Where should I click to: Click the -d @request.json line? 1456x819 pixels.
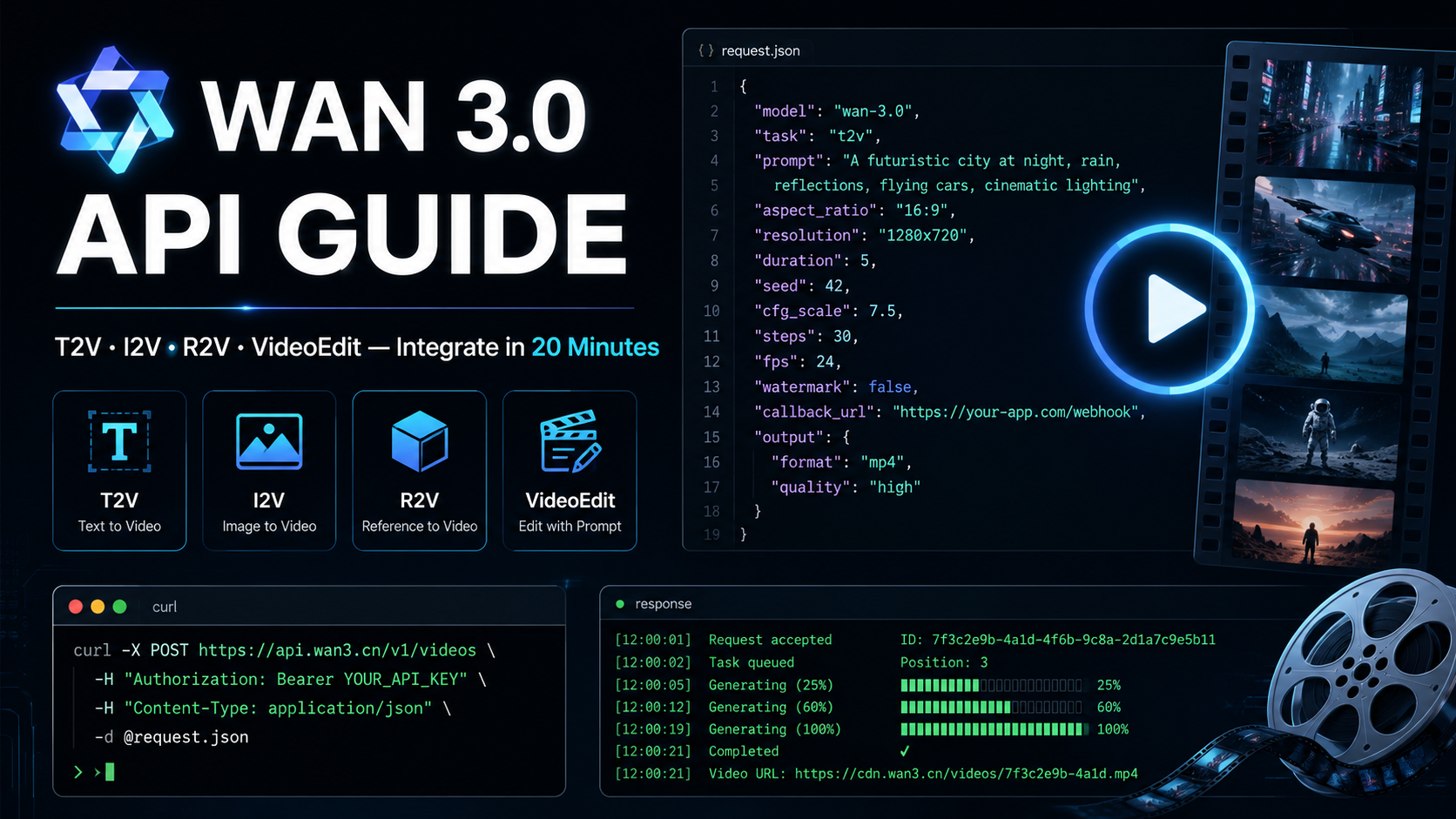[x=172, y=737]
